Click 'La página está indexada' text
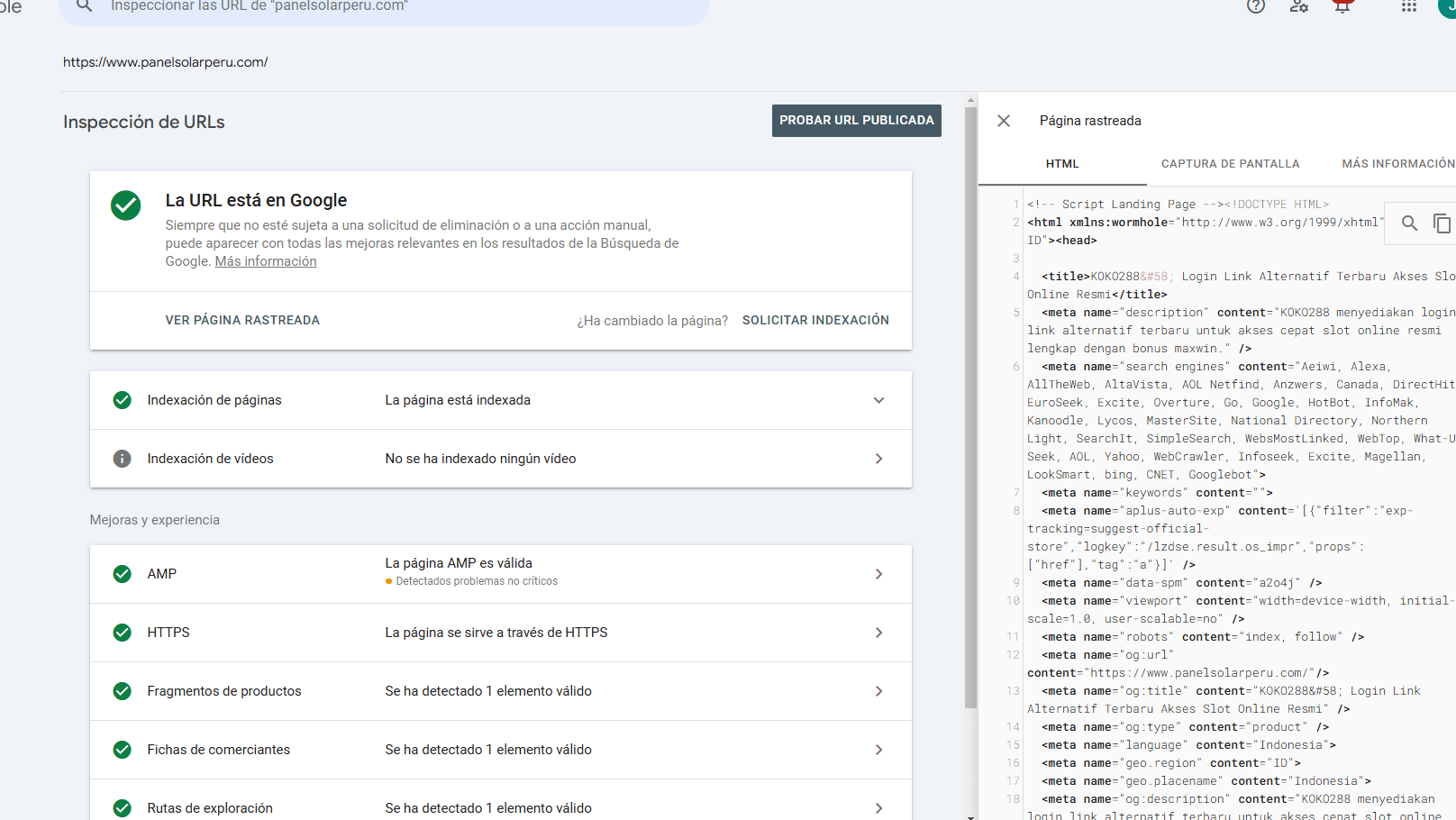Viewport: 1456px width, 820px height. [458, 400]
